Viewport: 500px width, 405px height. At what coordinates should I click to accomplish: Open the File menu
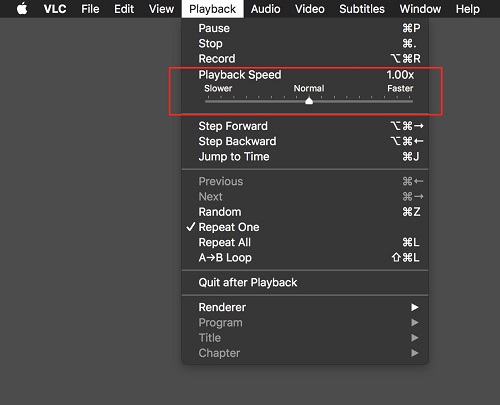pos(90,9)
